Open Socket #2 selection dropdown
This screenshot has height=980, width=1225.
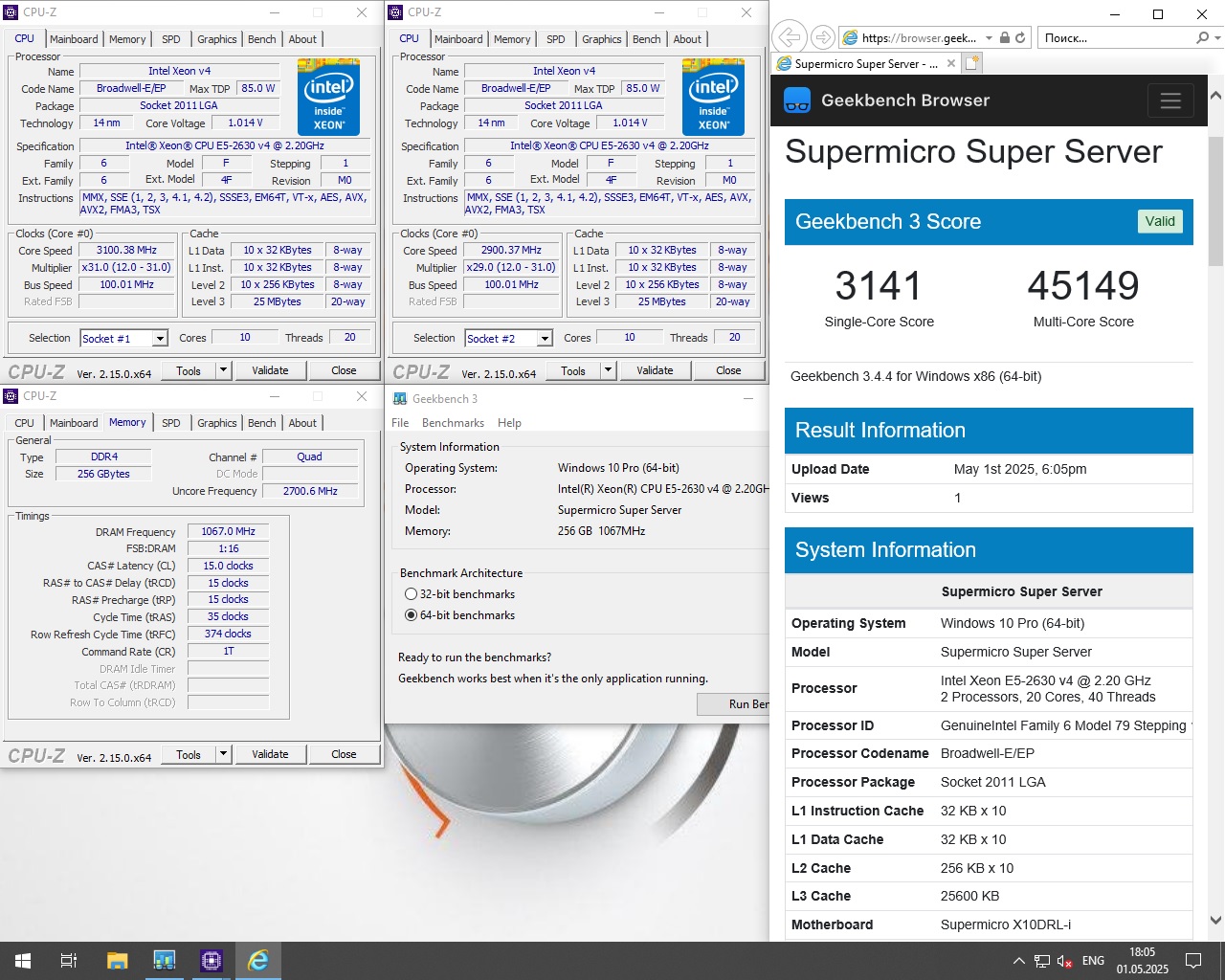click(x=545, y=338)
